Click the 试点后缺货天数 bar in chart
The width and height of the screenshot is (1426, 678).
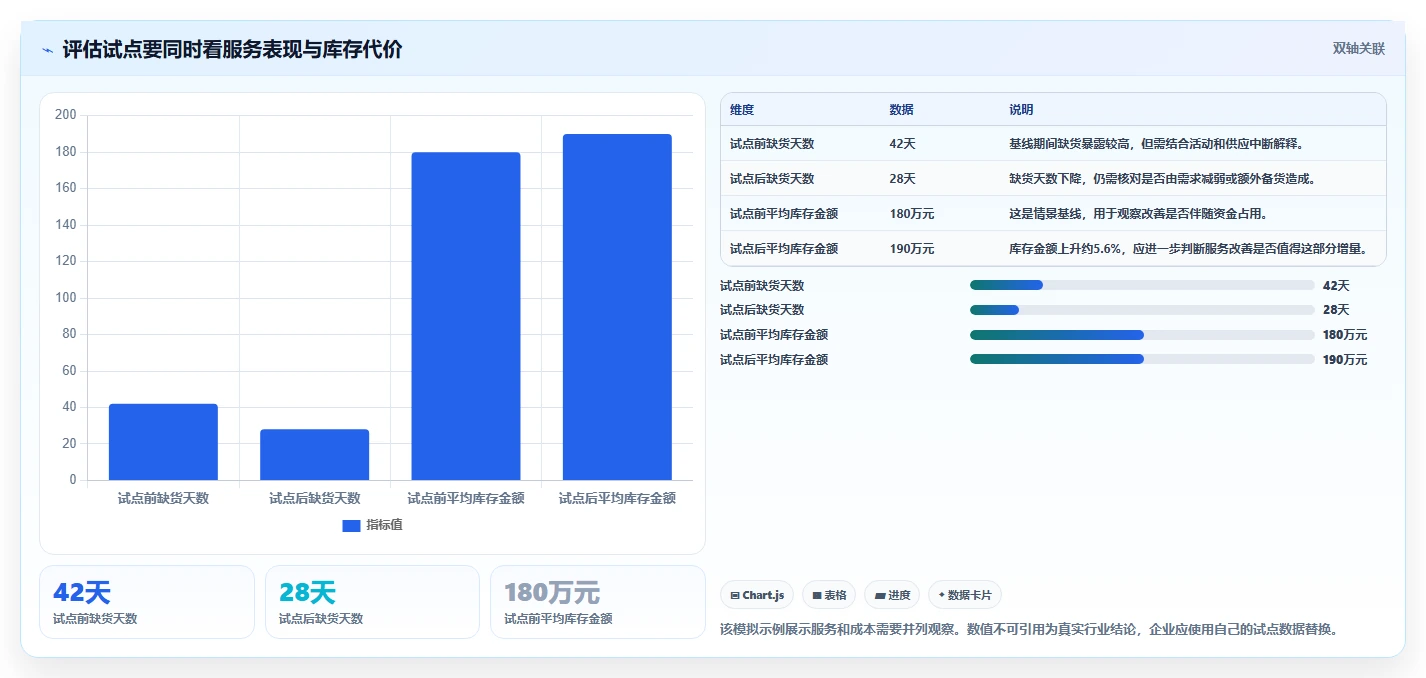click(314, 455)
